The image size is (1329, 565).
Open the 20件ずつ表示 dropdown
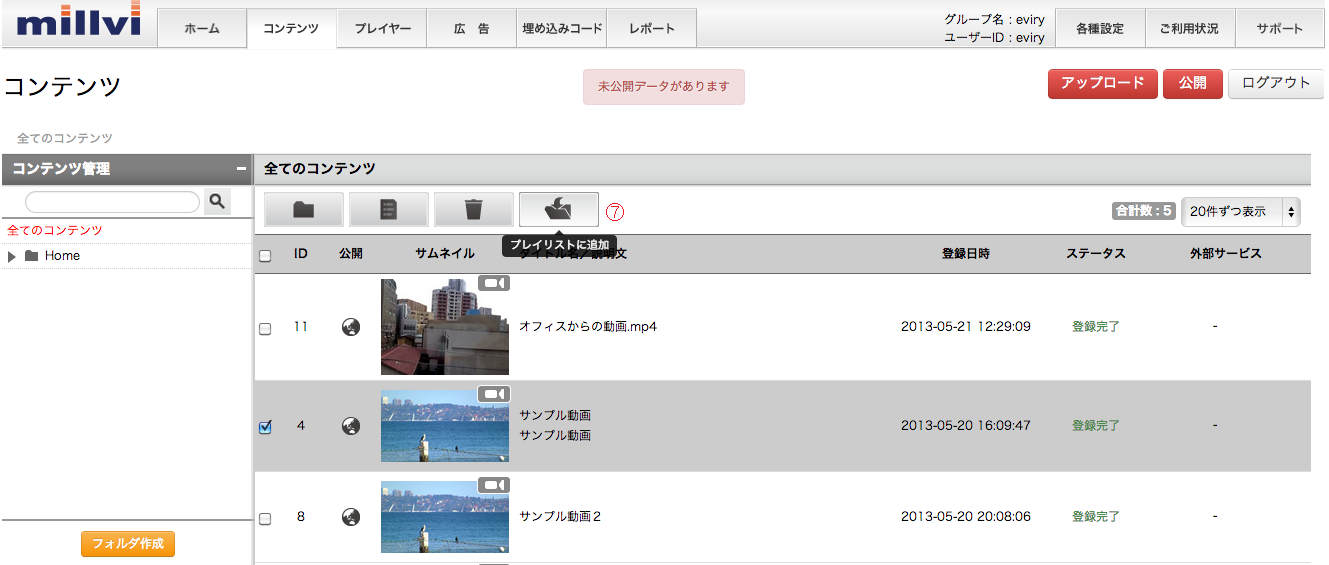click(x=1240, y=211)
